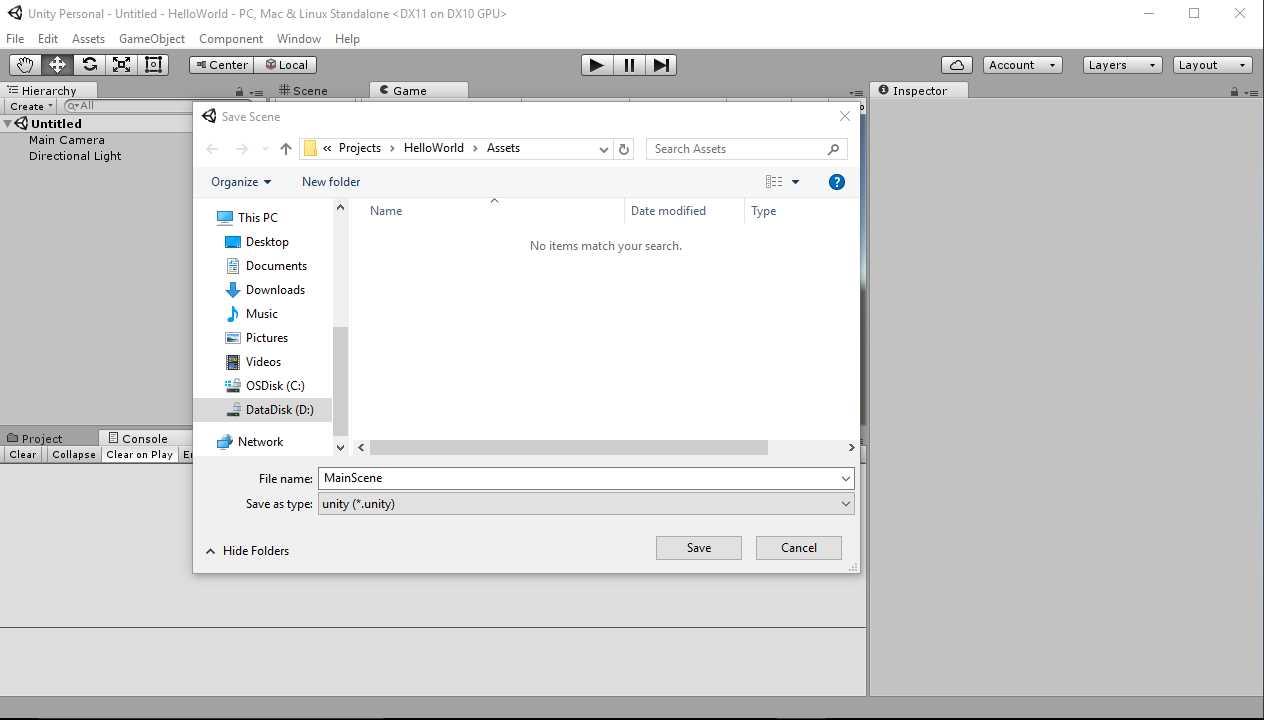This screenshot has width=1264, height=720.
Task: Click the Search Assets field
Action: tap(747, 149)
